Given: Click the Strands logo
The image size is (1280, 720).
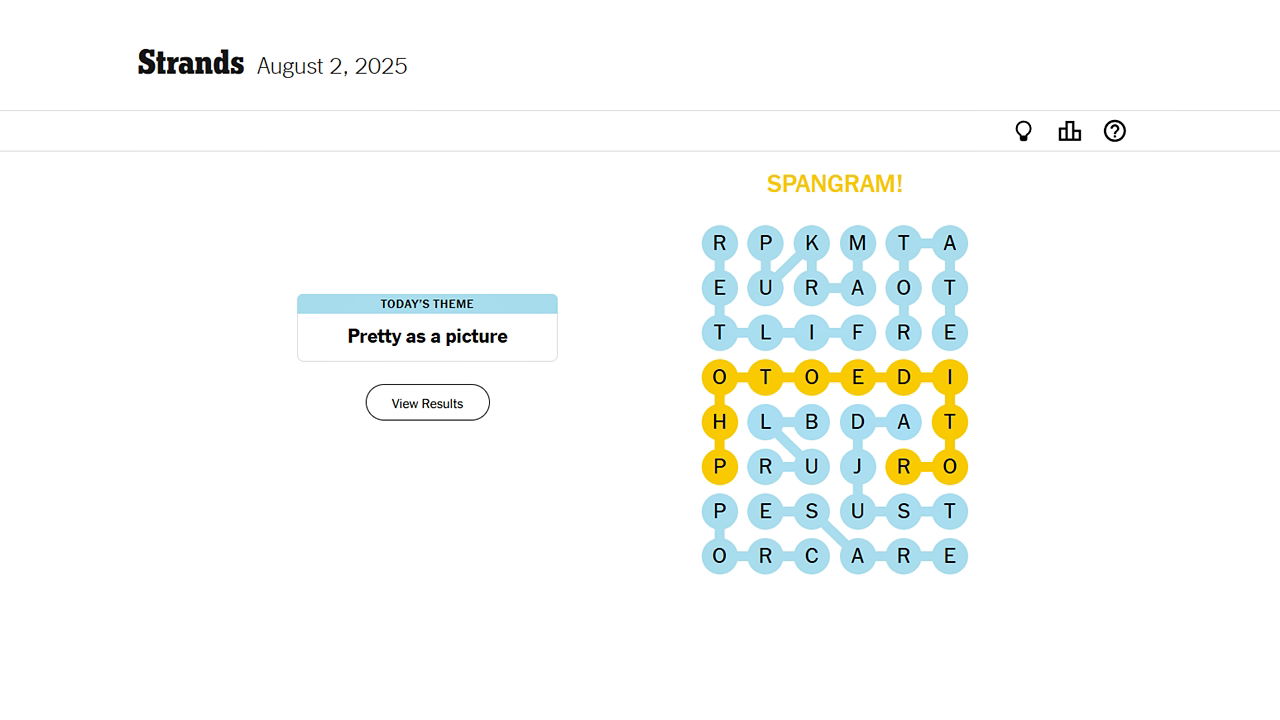Looking at the screenshot, I should [x=190, y=62].
